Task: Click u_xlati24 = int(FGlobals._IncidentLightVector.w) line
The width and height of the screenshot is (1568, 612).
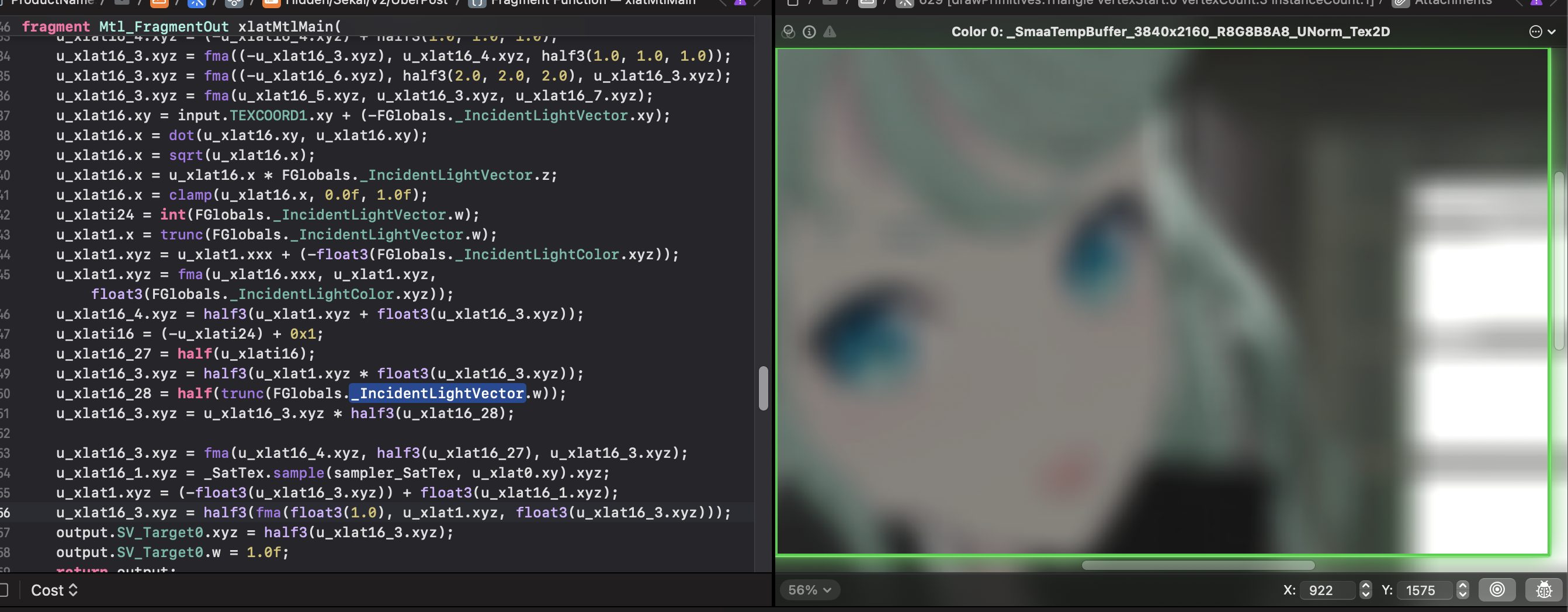Action: click(x=268, y=215)
